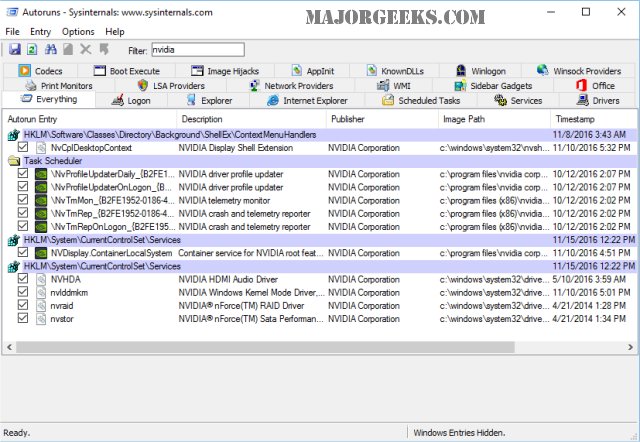Screen dimensions: 640x442
Task: Click the NvTmMon NVIDIA icon
Action: pos(41,200)
